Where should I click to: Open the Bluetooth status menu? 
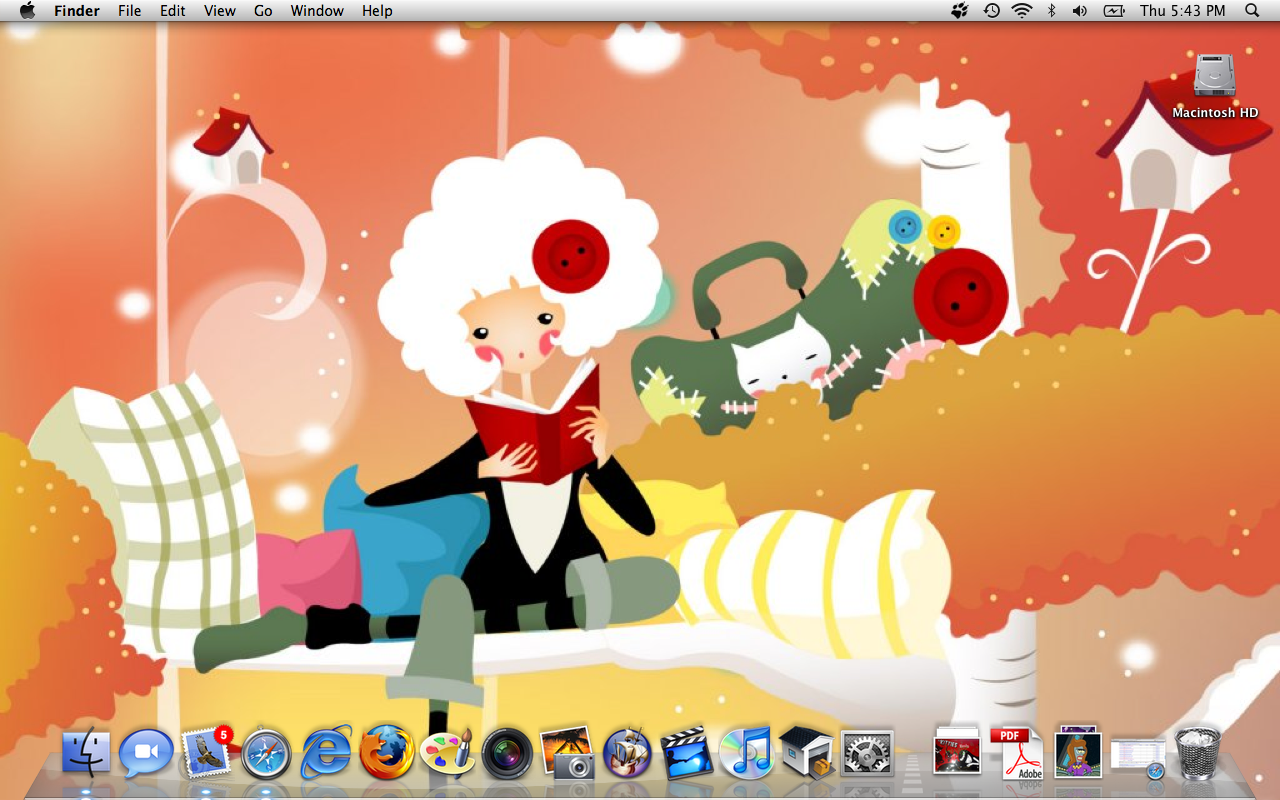tap(1051, 11)
